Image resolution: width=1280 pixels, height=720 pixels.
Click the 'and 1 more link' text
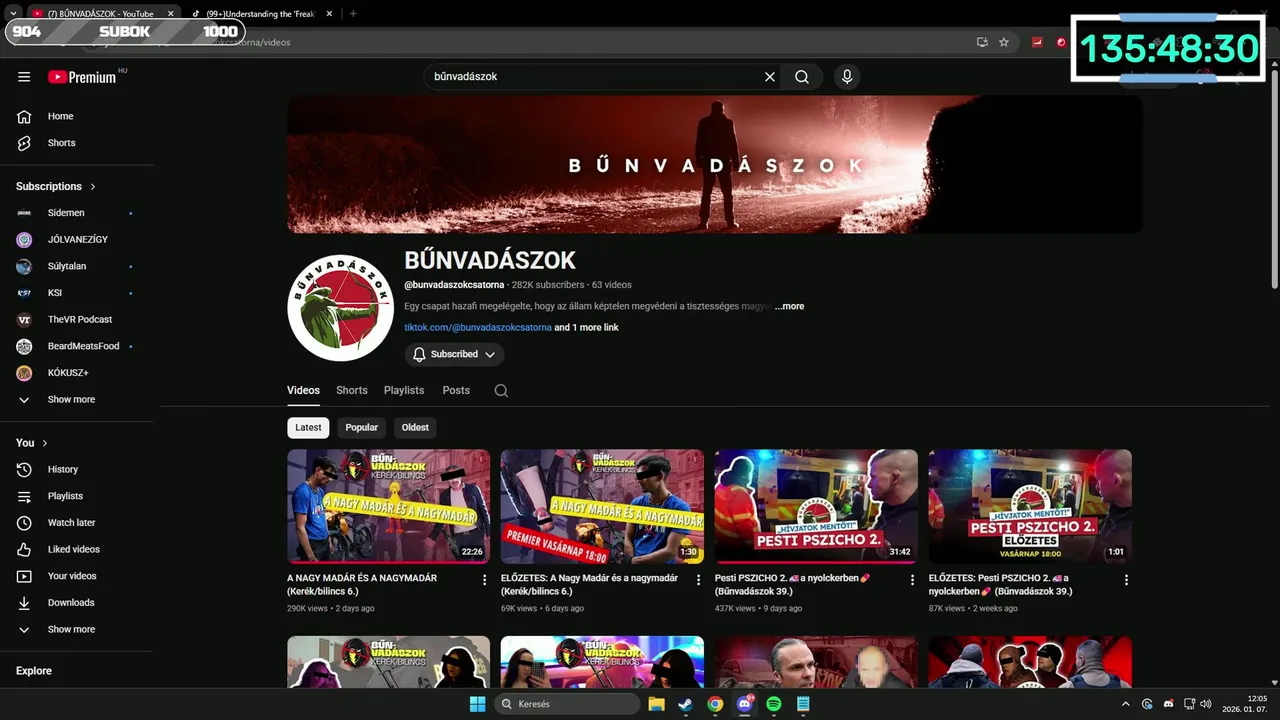586,327
